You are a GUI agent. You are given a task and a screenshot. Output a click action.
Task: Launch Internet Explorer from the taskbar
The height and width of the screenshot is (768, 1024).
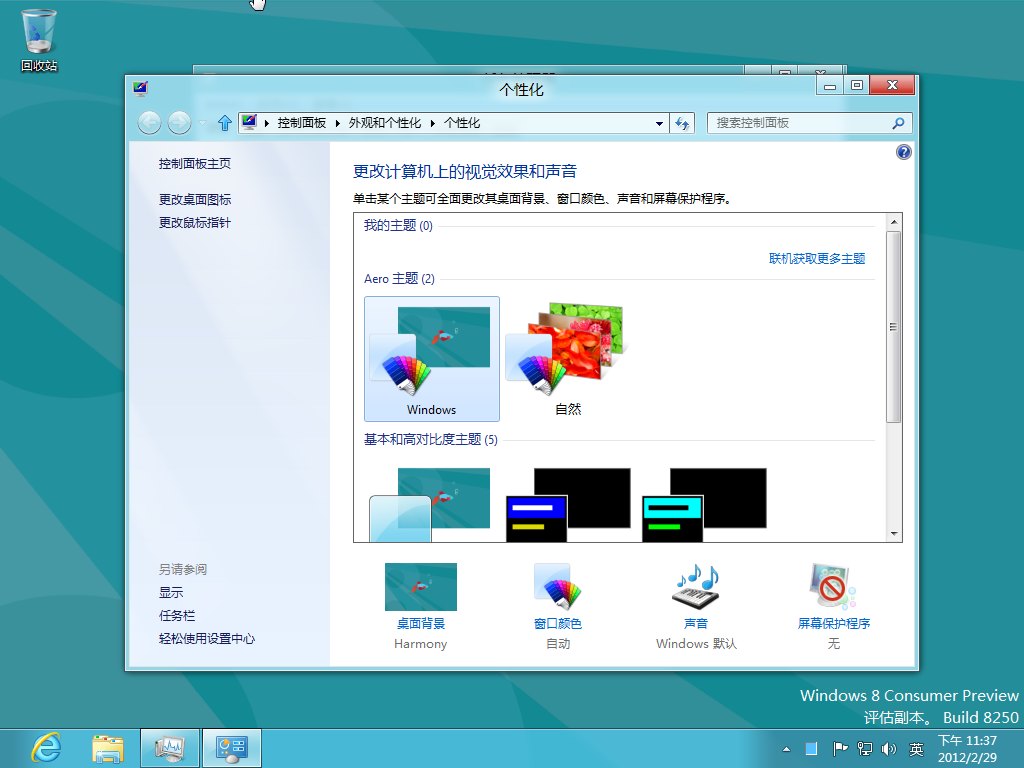(x=46, y=747)
